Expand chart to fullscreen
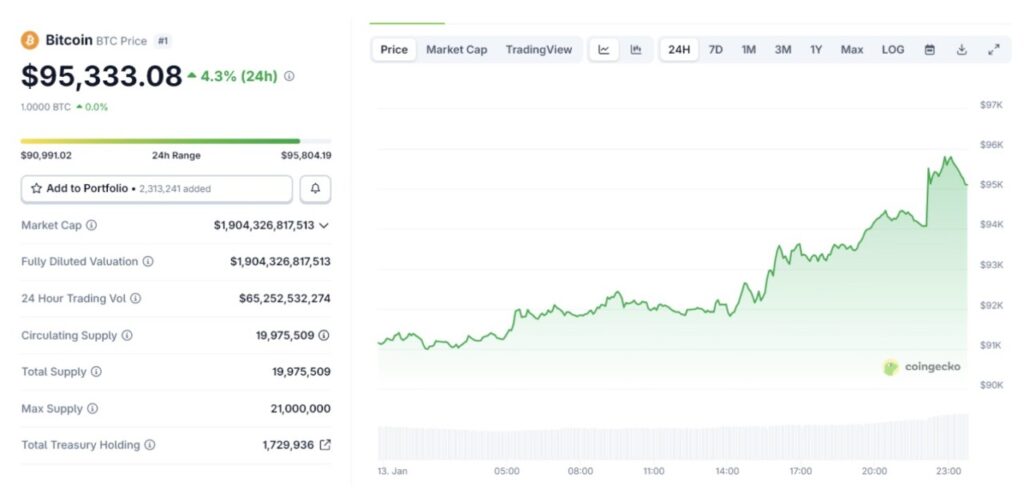Viewport: 1024px width, 494px height. tap(994, 49)
